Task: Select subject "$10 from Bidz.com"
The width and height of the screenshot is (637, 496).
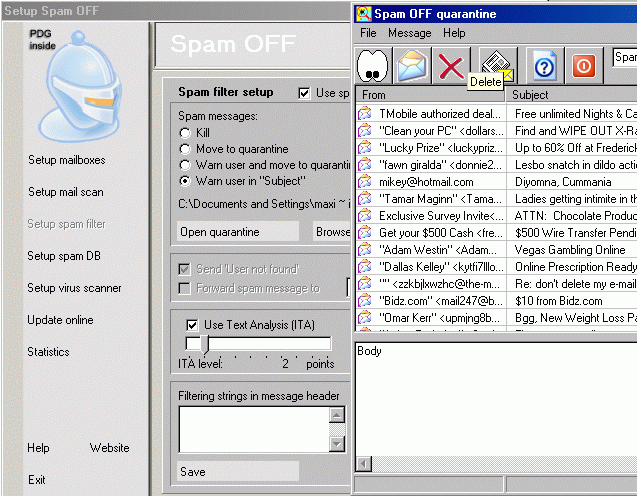Action: [559, 301]
